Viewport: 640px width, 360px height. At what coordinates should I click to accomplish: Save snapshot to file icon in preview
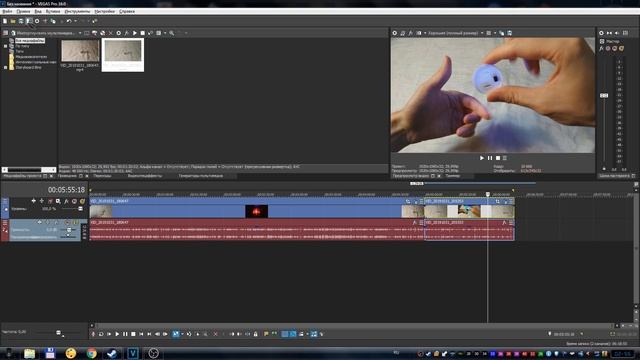(x=510, y=33)
